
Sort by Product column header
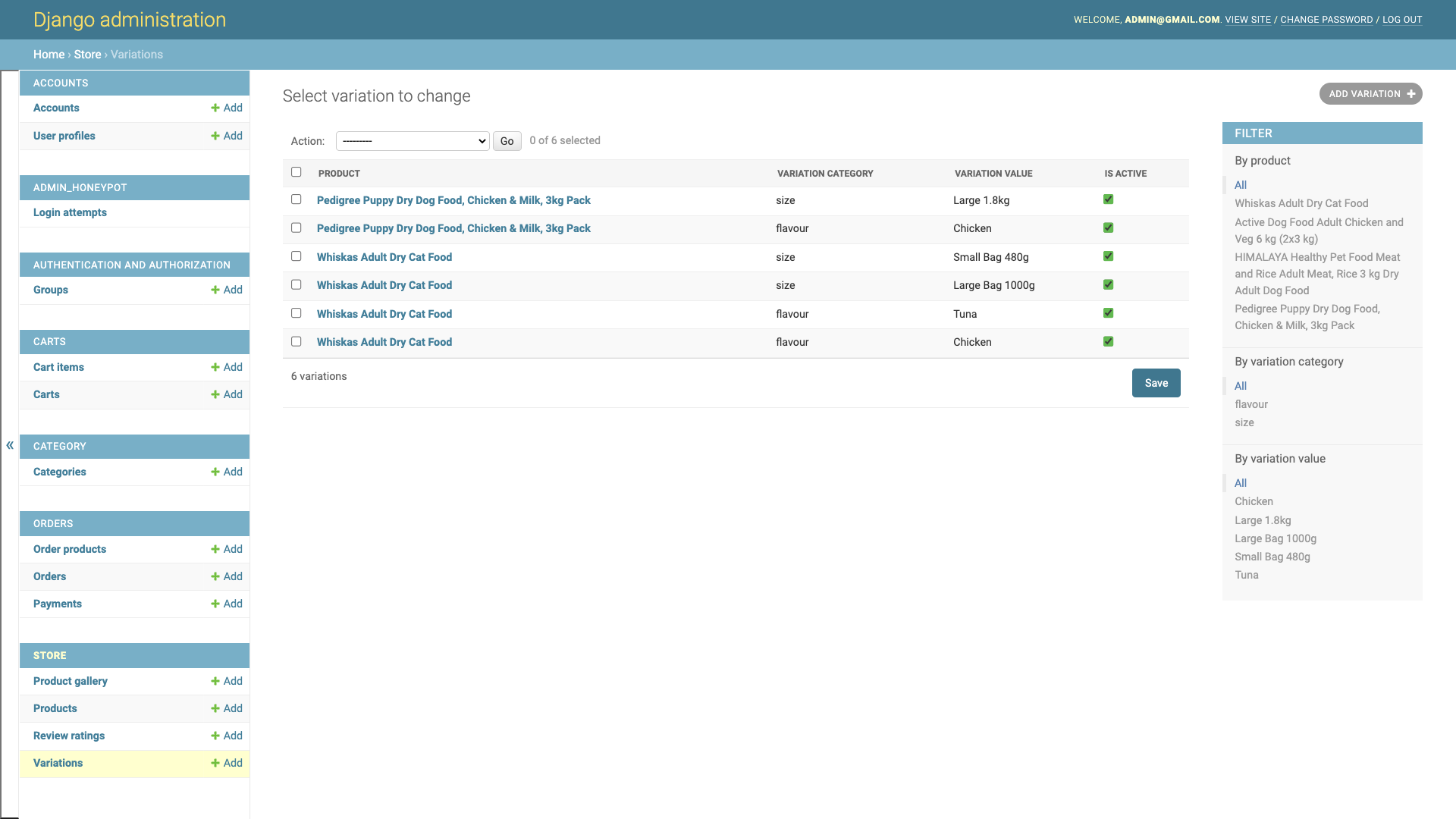pos(339,174)
